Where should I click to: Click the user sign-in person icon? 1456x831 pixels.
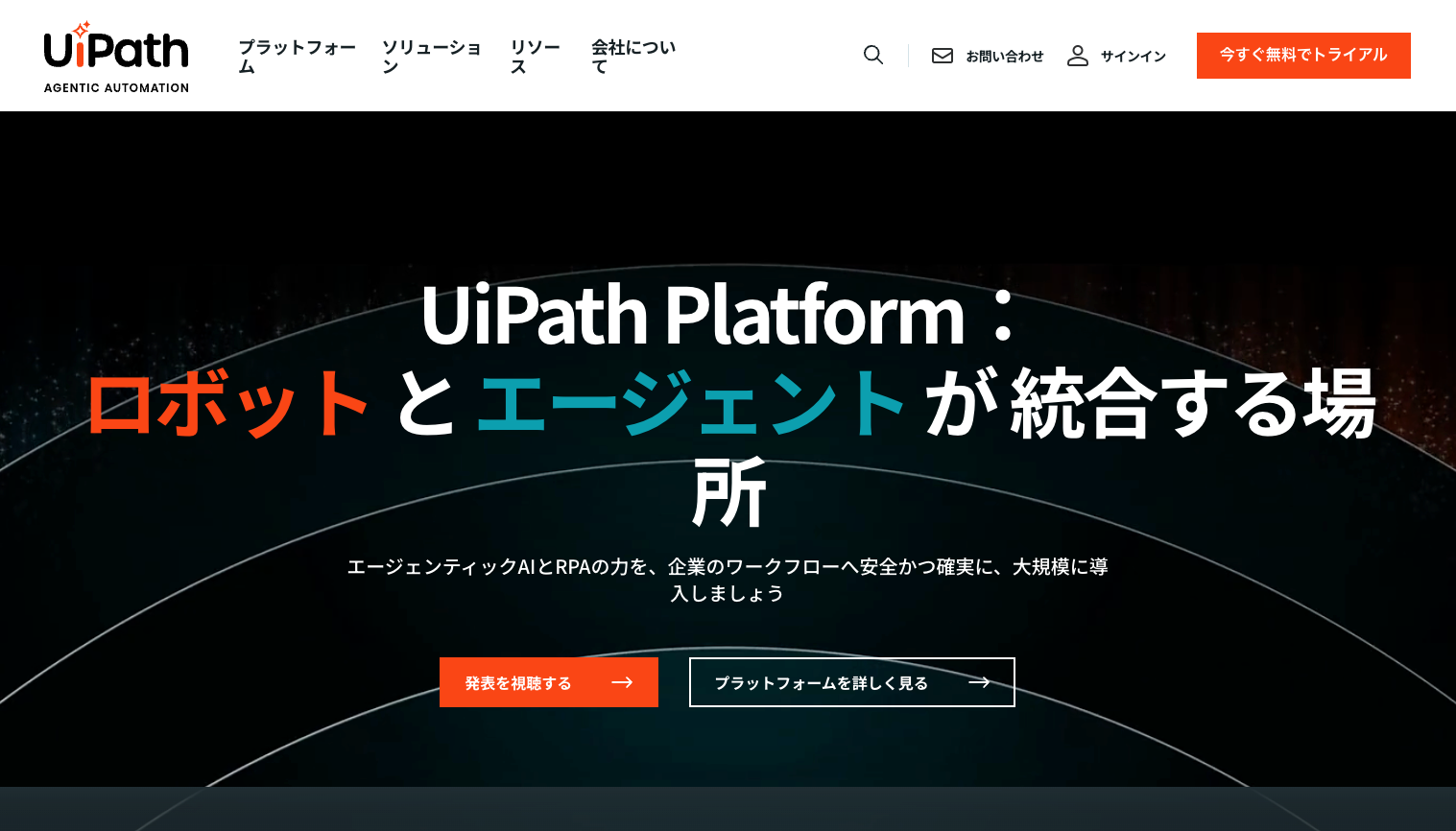point(1078,56)
